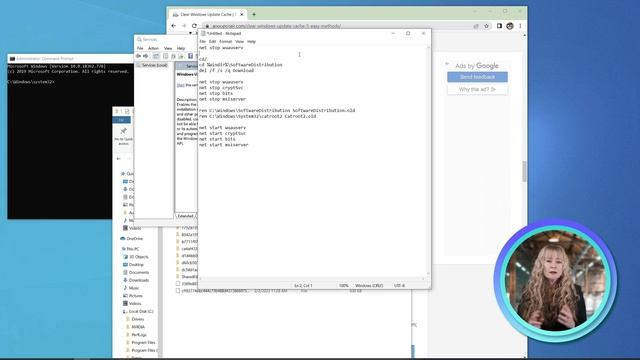Screen dimensions: 640x360
Task: Click the Services toolbar back arrow
Action: click(x=138, y=56)
